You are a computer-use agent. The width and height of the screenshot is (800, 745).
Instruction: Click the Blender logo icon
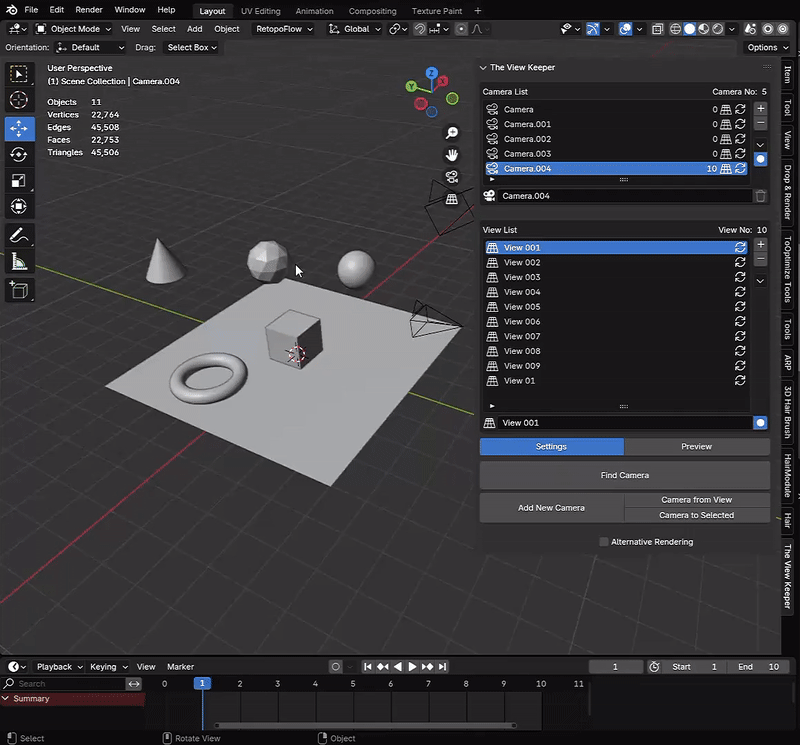coord(12,10)
